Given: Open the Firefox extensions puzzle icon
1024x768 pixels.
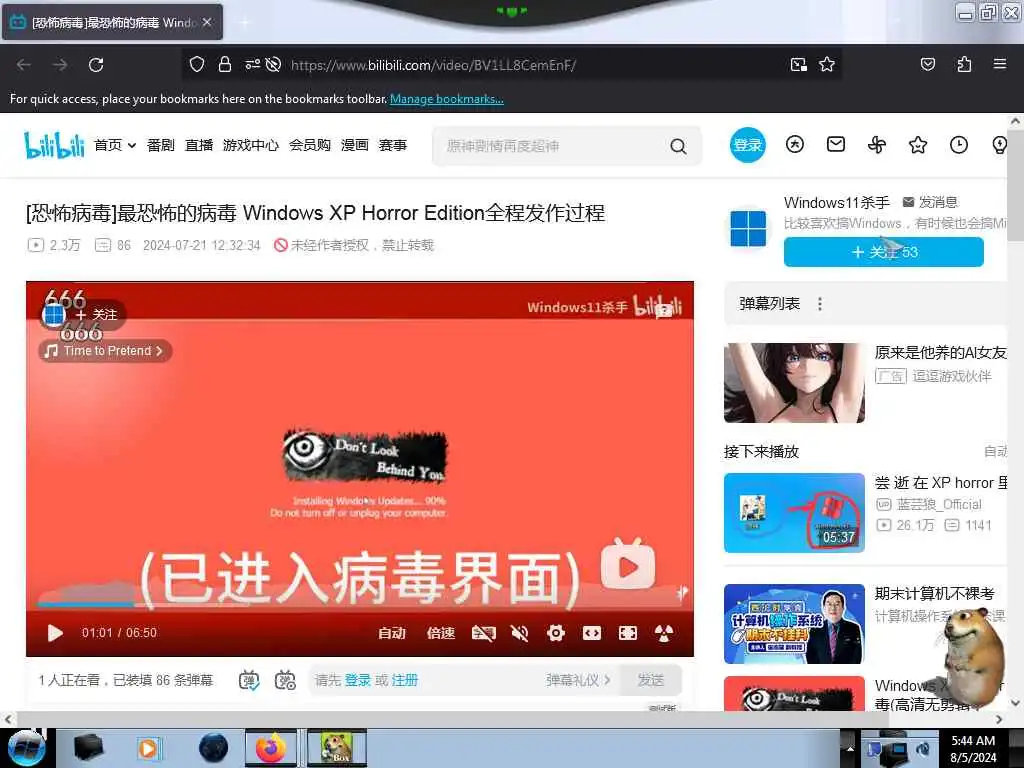Looking at the screenshot, I should click(964, 64).
